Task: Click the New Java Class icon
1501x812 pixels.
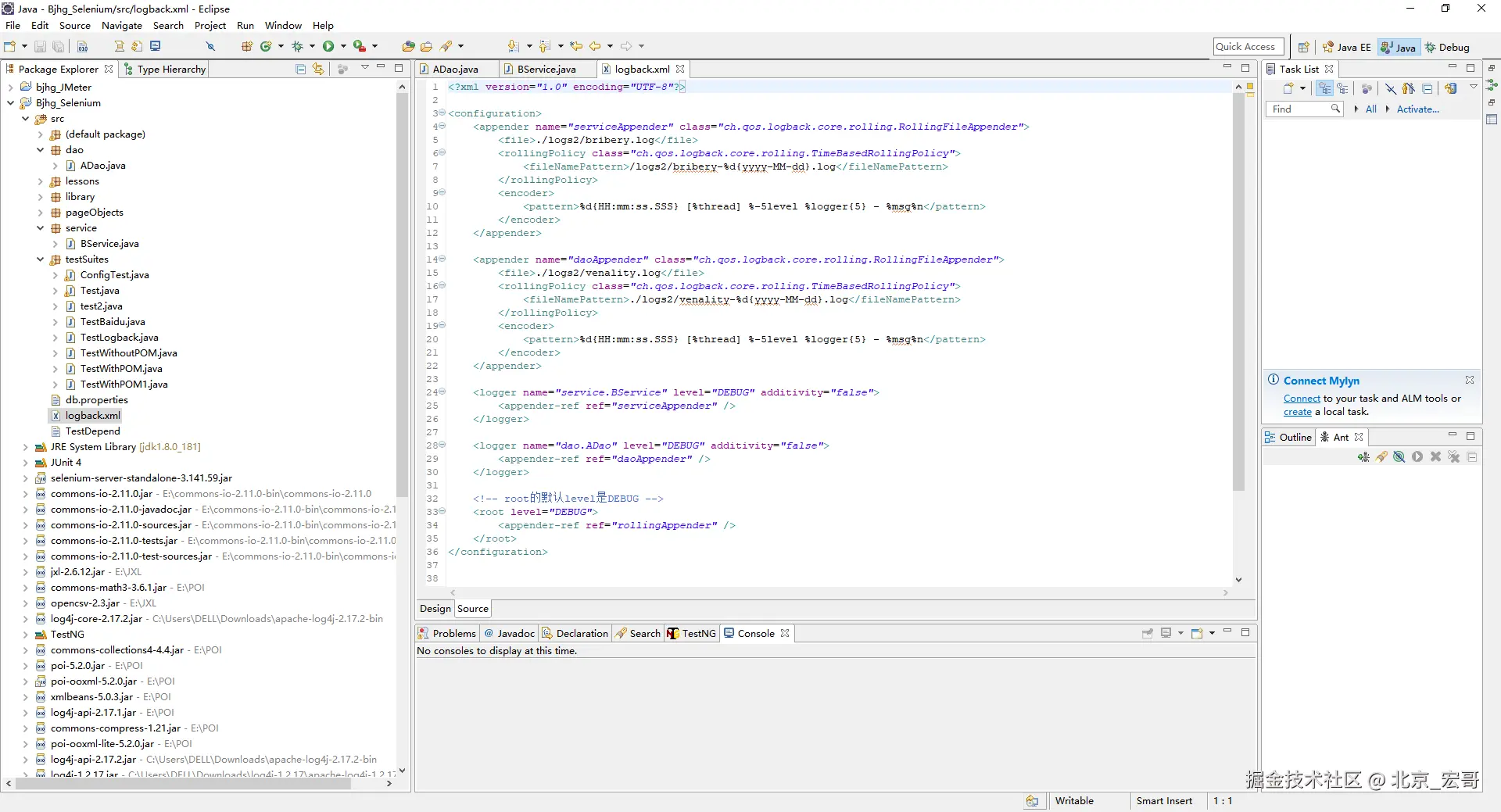Action: click(x=266, y=47)
